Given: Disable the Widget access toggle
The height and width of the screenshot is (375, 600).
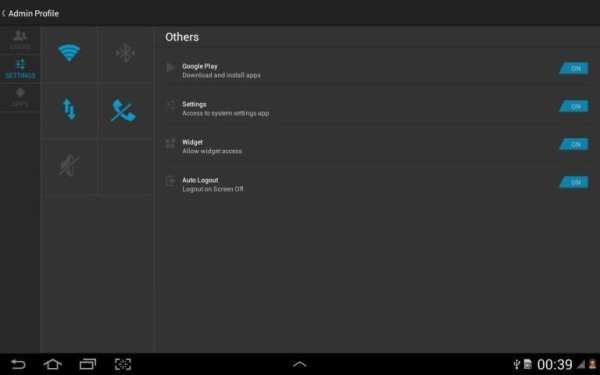Looking at the screenshot, I should [574, 144].
